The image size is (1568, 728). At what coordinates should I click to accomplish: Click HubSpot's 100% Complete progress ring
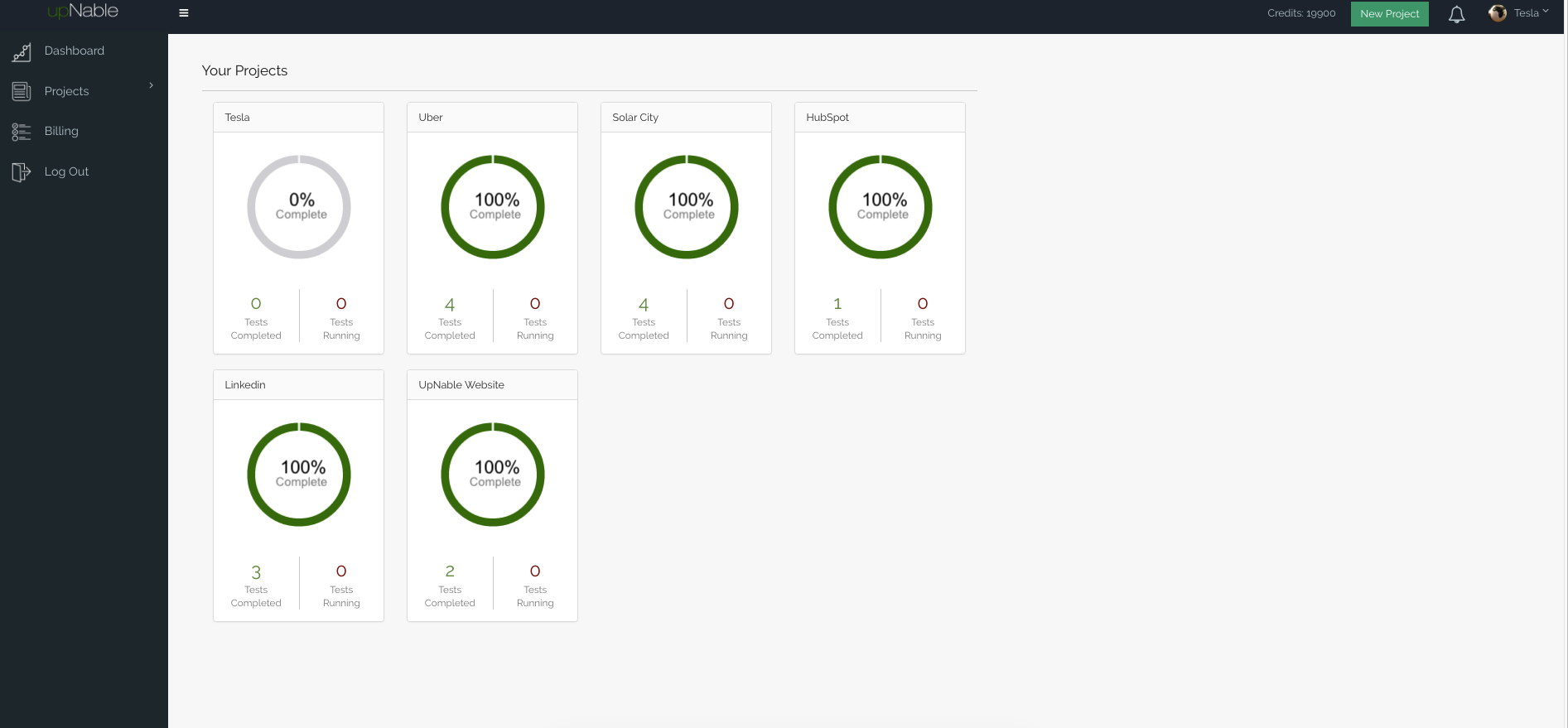click(880, 207)
